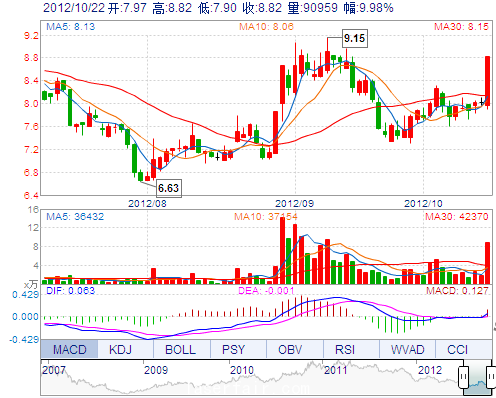
Task: Click the MA30: 8.15 price legend
Action: coord(461,27)
